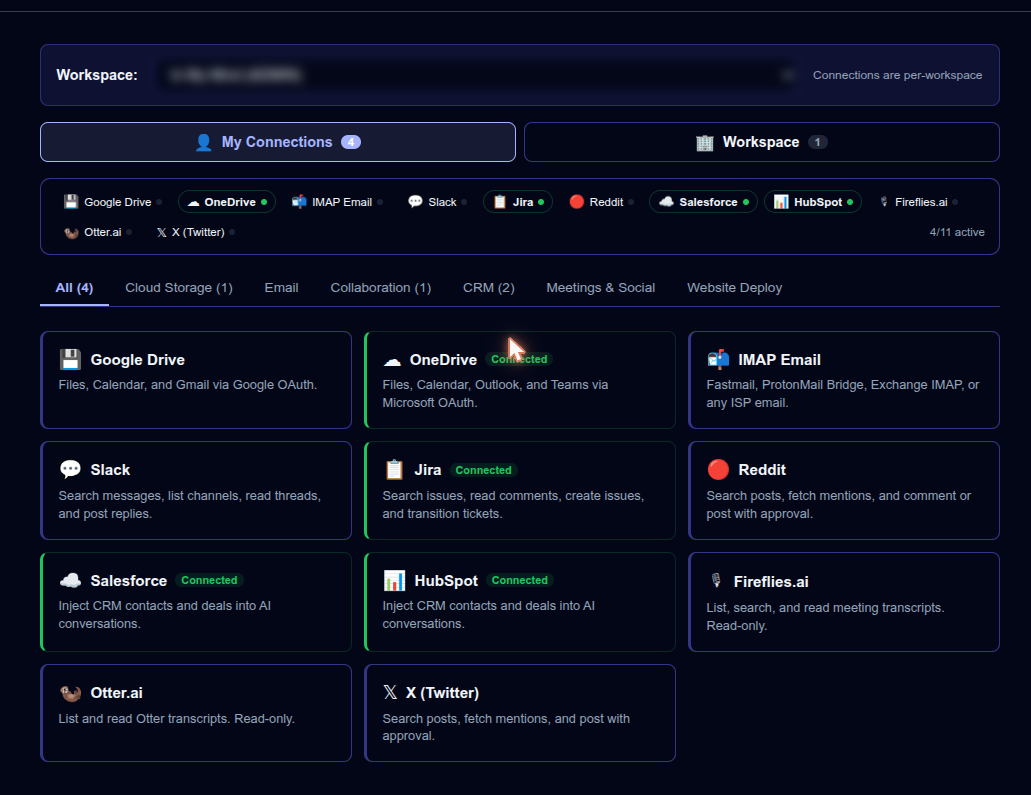The width and height of the screenshot is (1031, 795).
Task: Click the otter icon on Otter.ai card
Action: (70, 693)
